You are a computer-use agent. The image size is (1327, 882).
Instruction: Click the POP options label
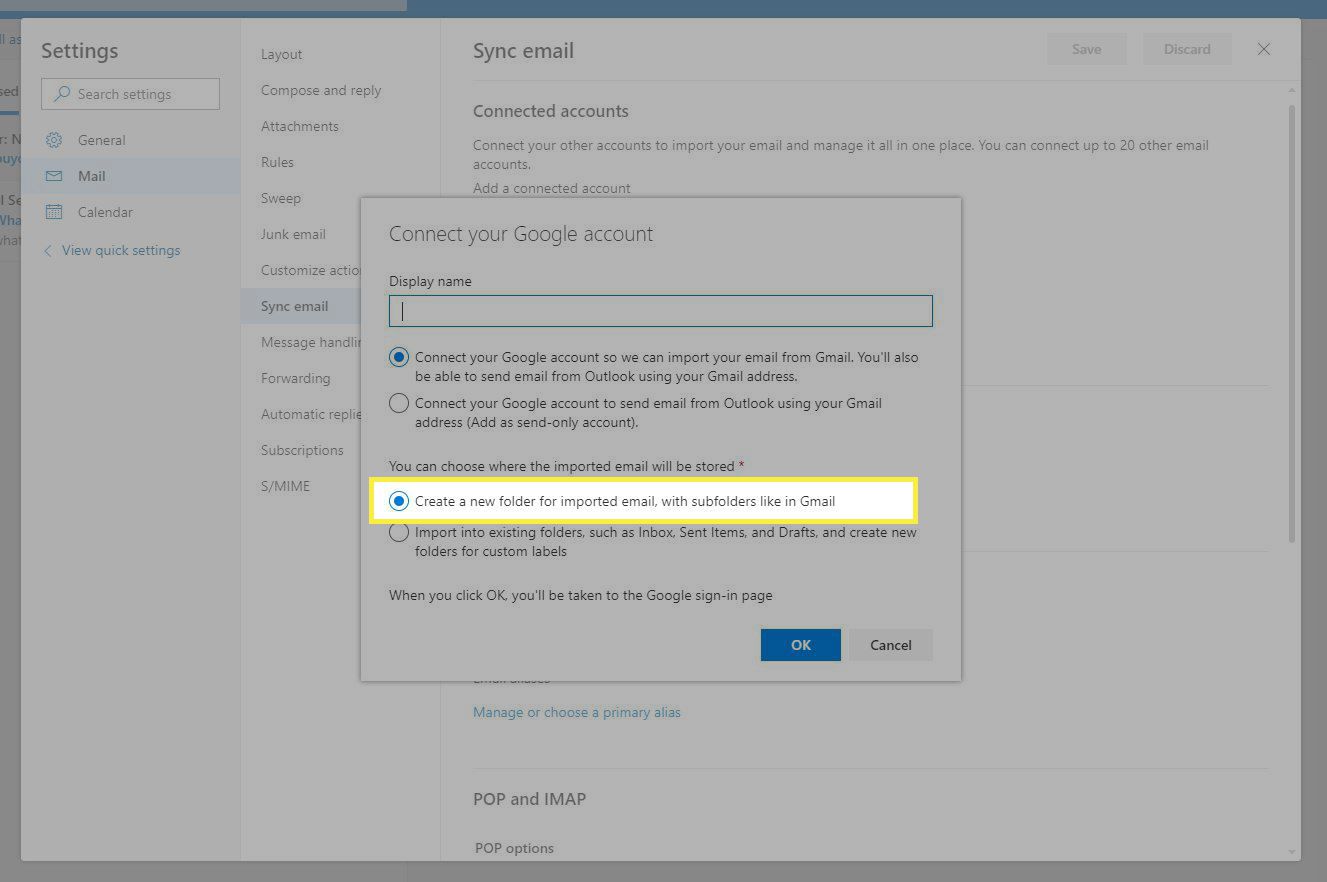point(514,848)
